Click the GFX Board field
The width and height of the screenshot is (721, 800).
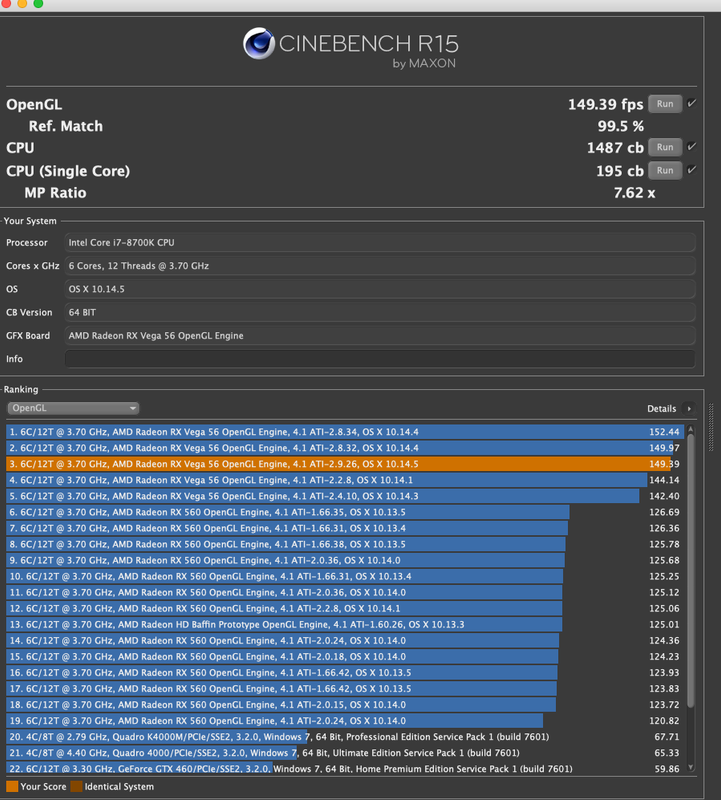[380, 336]
